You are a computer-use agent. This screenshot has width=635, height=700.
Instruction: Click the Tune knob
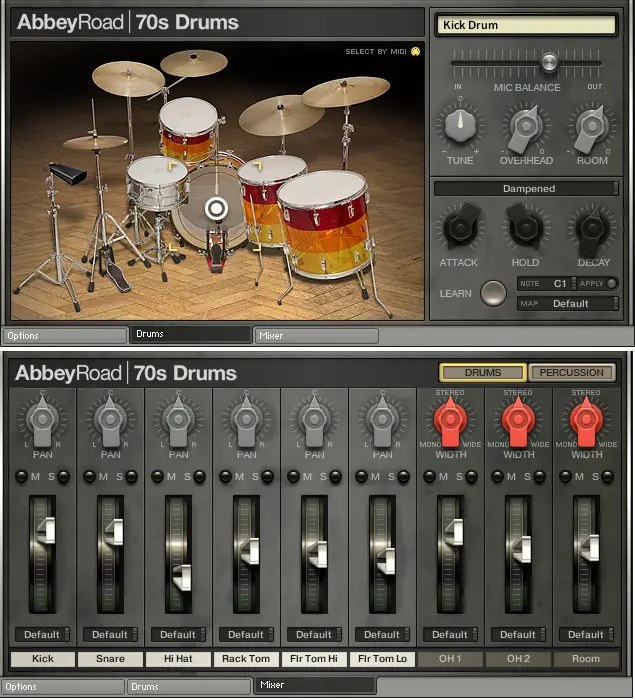coord(460,126)
